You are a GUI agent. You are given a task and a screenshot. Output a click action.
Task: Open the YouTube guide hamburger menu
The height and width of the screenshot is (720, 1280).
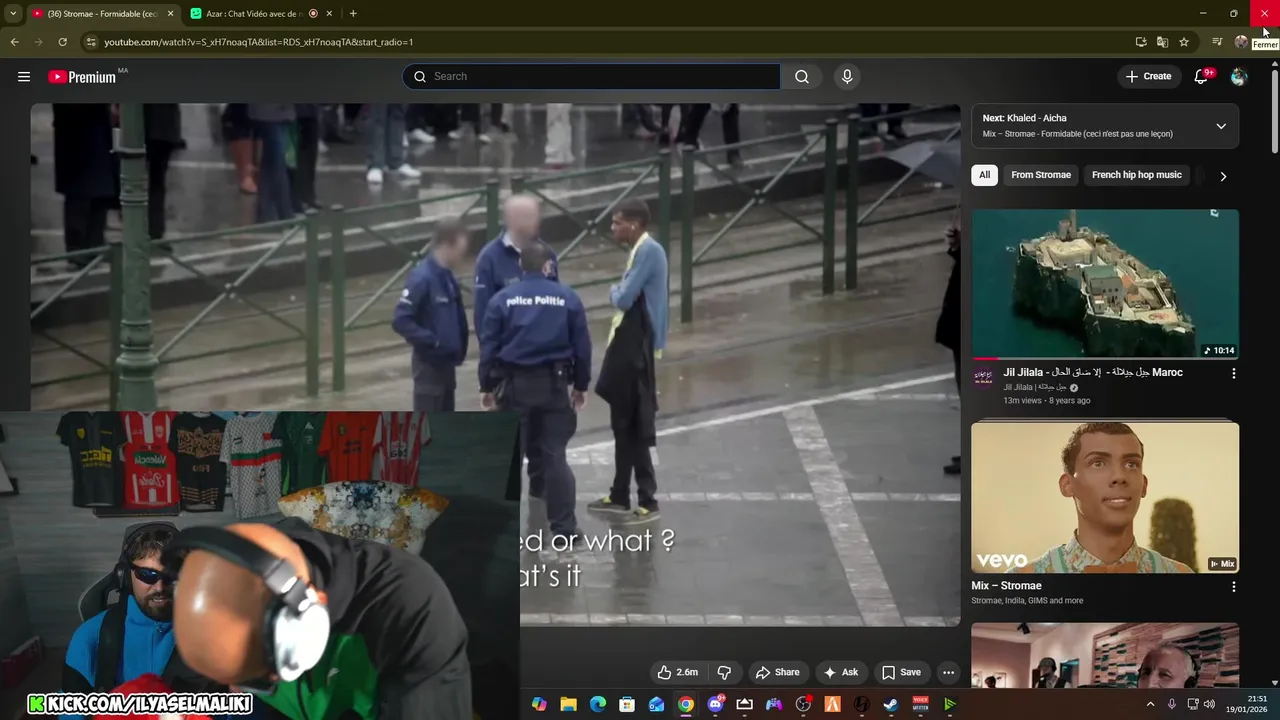pyautogui.click(x=24, y=77)
